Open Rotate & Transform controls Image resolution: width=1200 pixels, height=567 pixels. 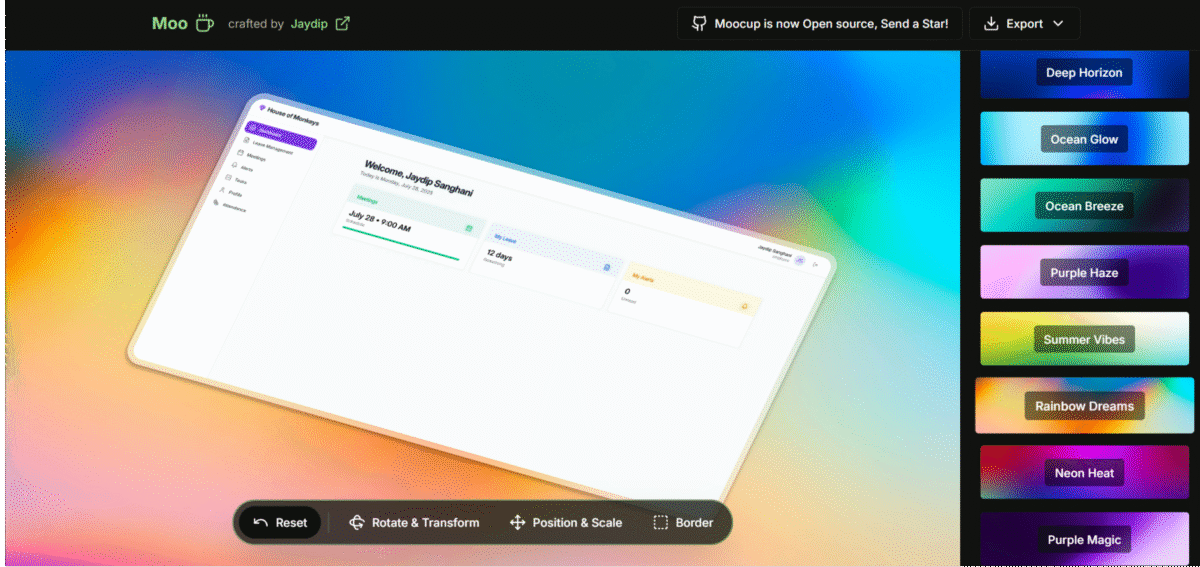click(414, 522)
